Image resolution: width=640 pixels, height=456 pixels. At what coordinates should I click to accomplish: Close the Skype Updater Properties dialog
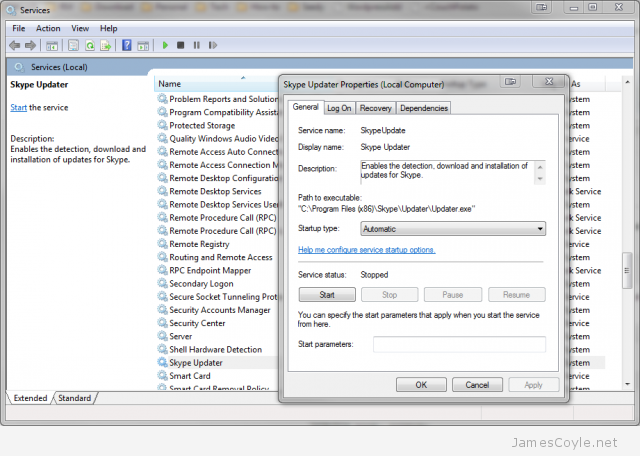(x=549, y=81)
